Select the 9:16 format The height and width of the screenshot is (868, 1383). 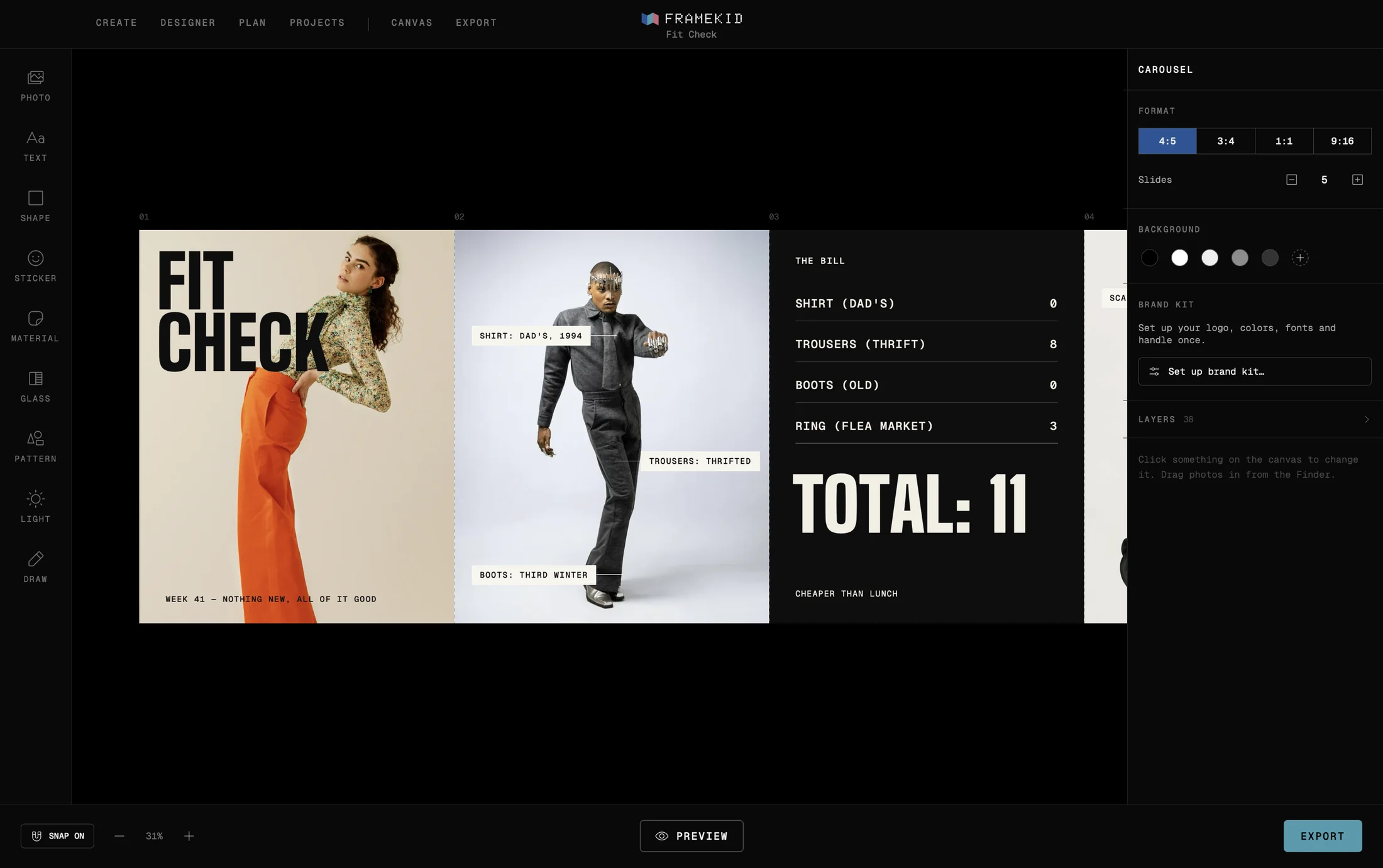tap(1342, 141)
